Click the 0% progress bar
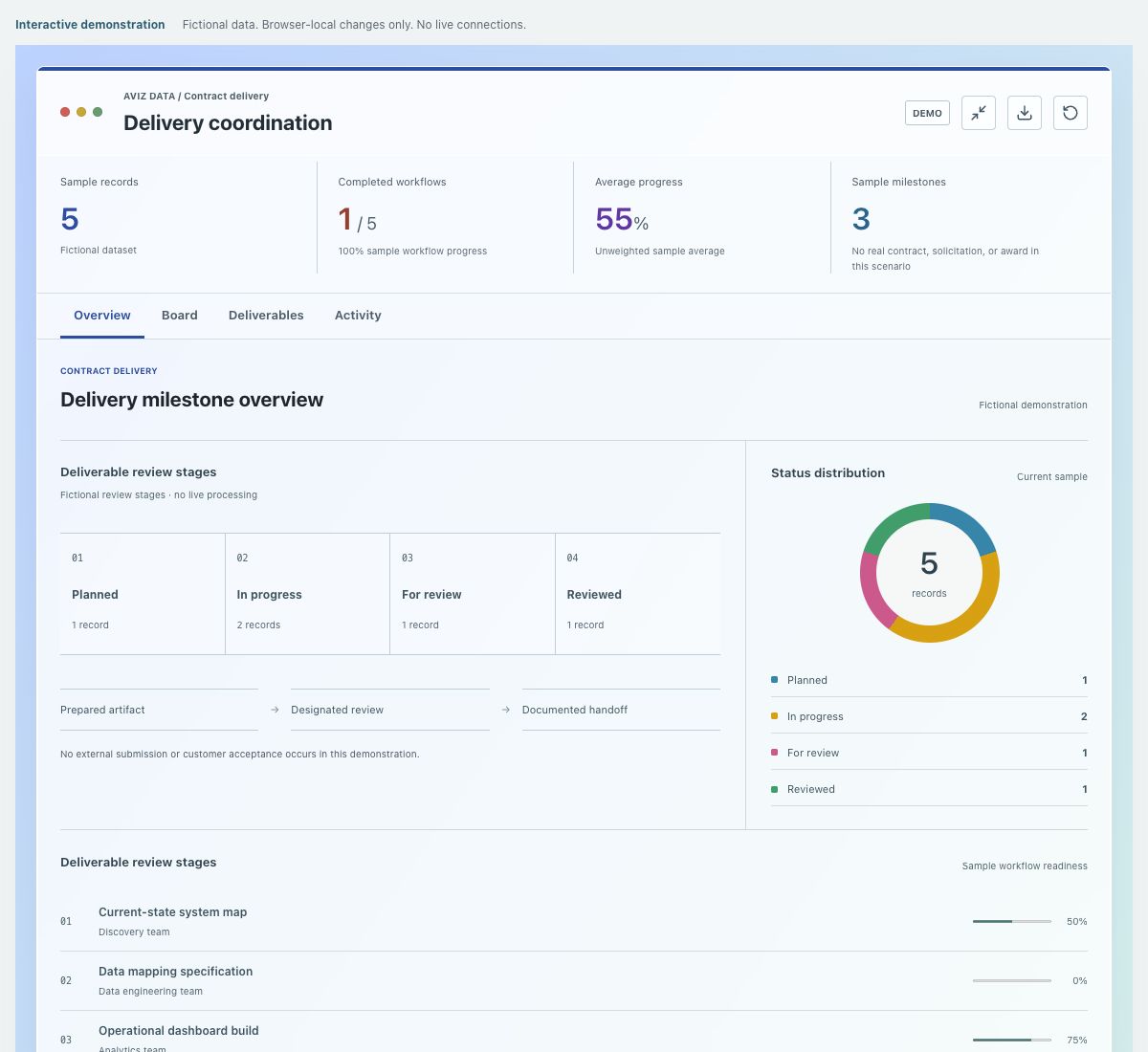Image resolution: width=1148 pixels, height=1052 pixels. pyautogui.click(x=1012, y=980)
